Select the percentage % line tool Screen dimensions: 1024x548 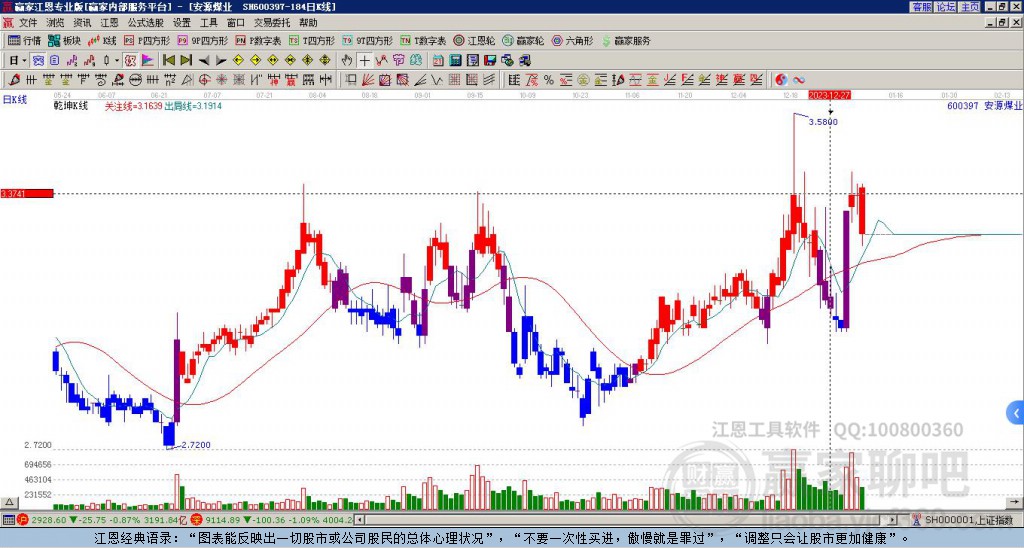549,80
